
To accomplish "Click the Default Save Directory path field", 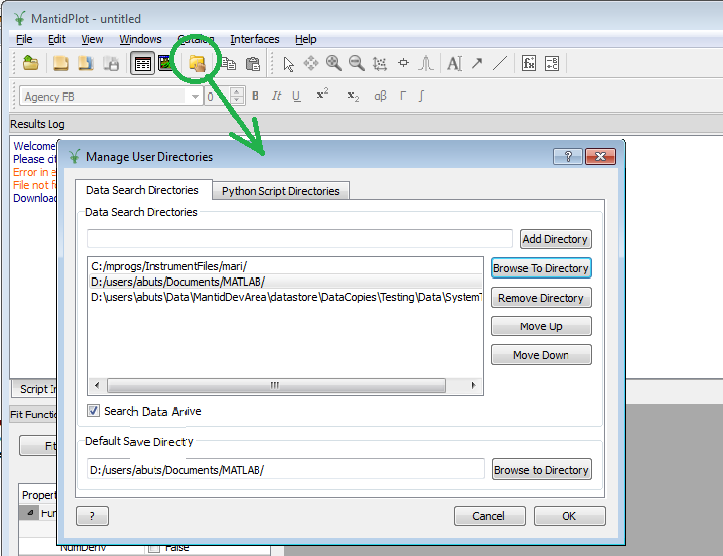I will (286, 469).
